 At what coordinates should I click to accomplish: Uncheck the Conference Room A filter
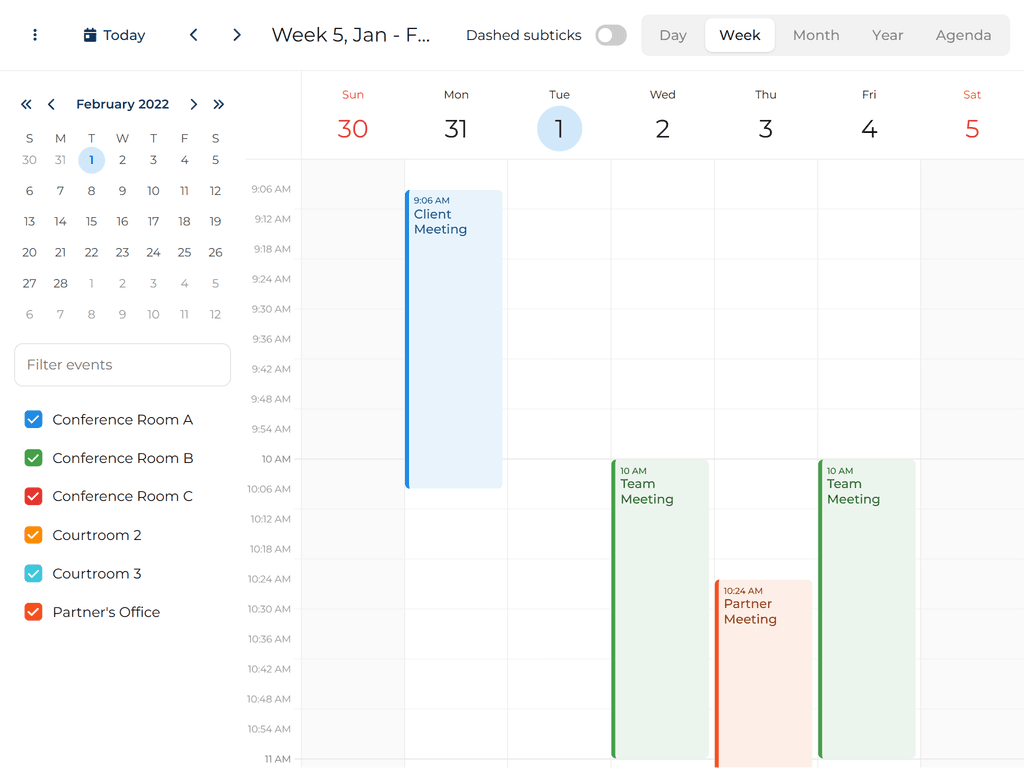point(33,419)
